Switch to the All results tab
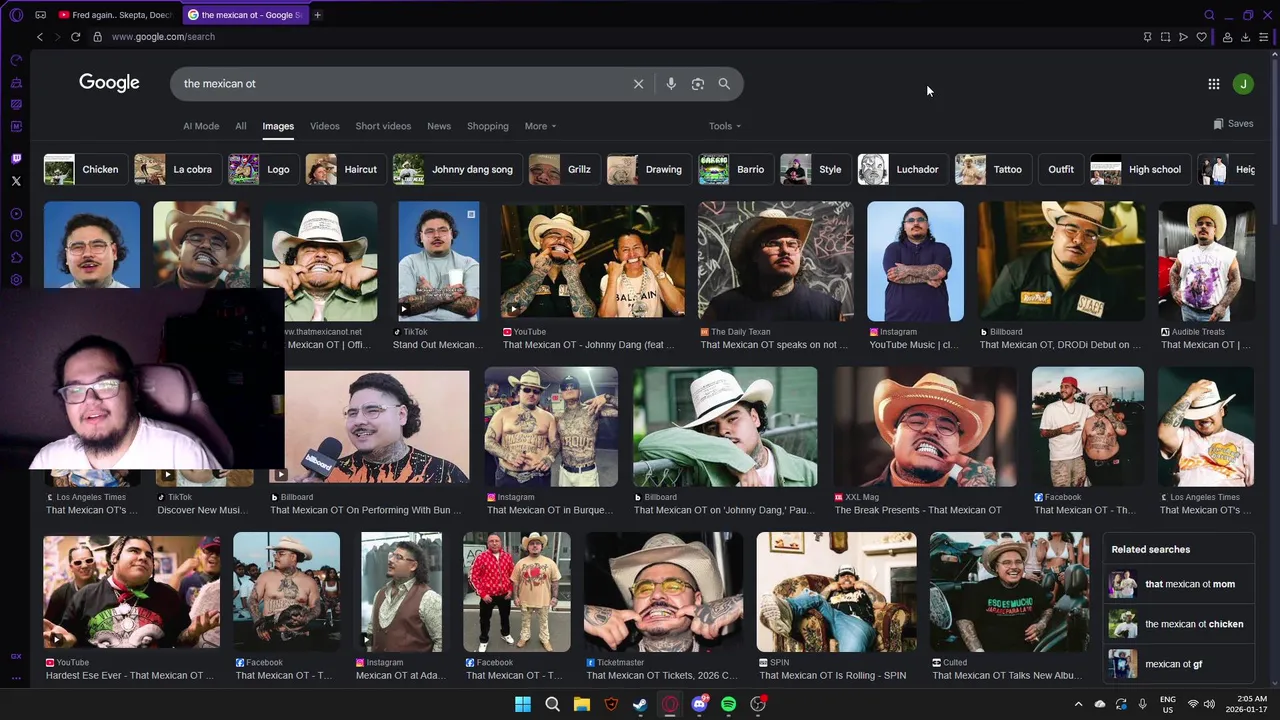Viewport: 1280px width, 720px height. coord(241,126)
